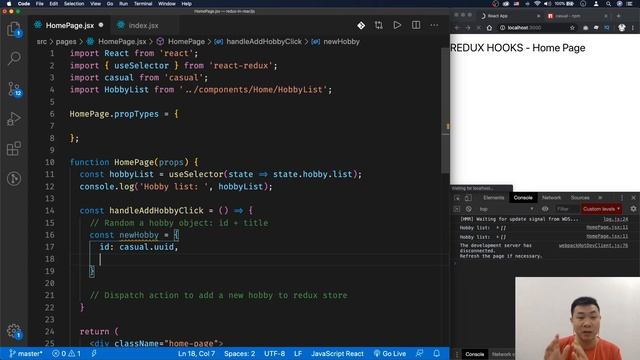Open the Custom levels dropdown in the console
Viewport: 640px width, 360px height.
point(601,209)
